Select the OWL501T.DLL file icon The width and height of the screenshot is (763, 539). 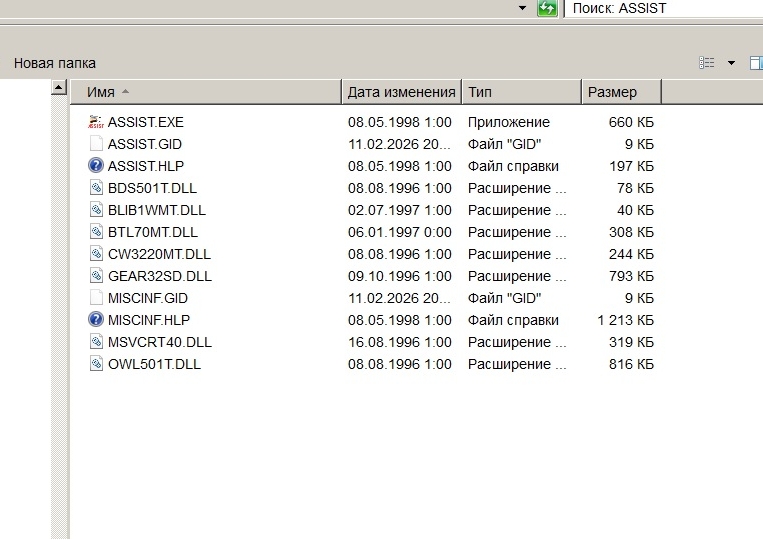pos(96,364)
